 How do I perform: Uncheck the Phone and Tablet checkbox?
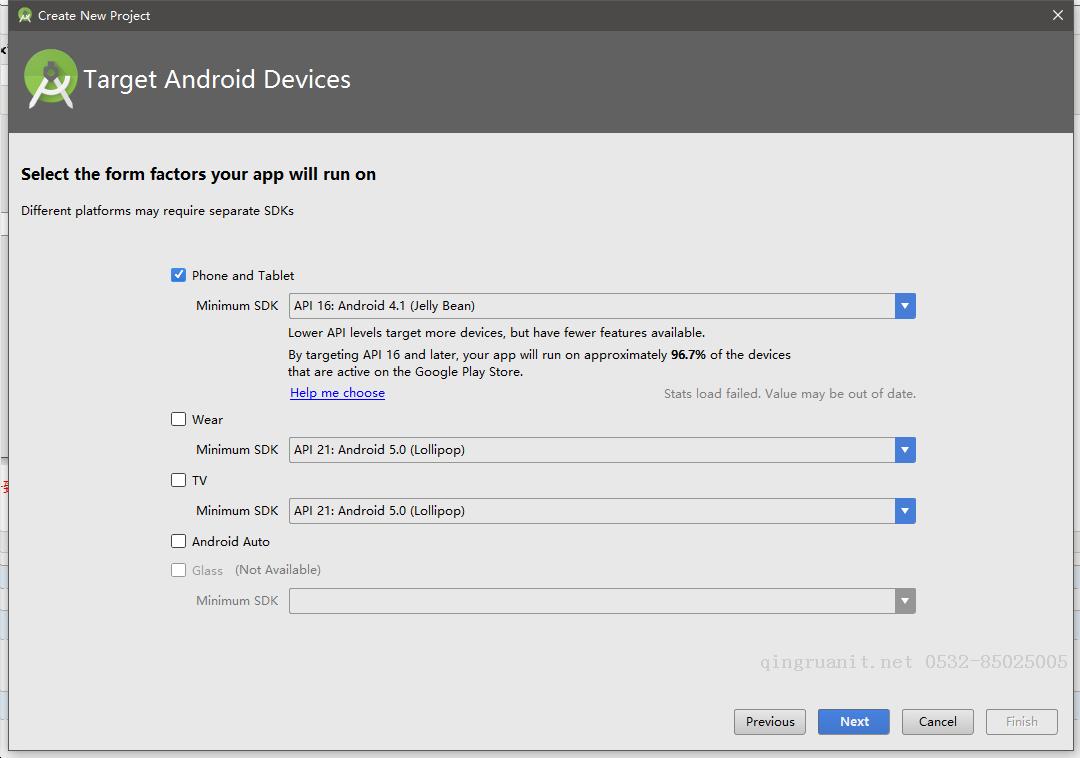click(178, 275)
